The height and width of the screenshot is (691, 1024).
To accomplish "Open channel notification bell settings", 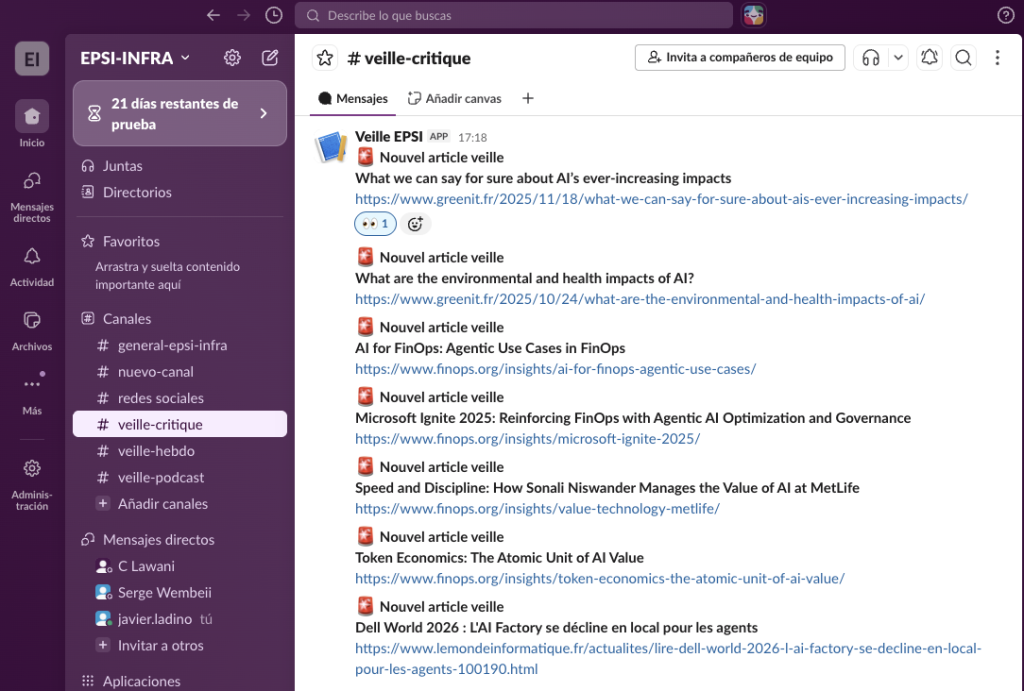I will point(929,57).
